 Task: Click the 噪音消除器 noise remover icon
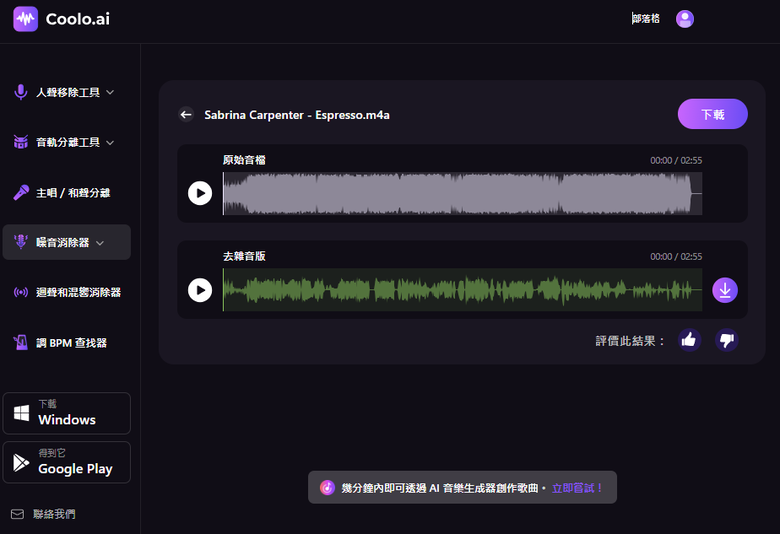(x=20, y=242)
